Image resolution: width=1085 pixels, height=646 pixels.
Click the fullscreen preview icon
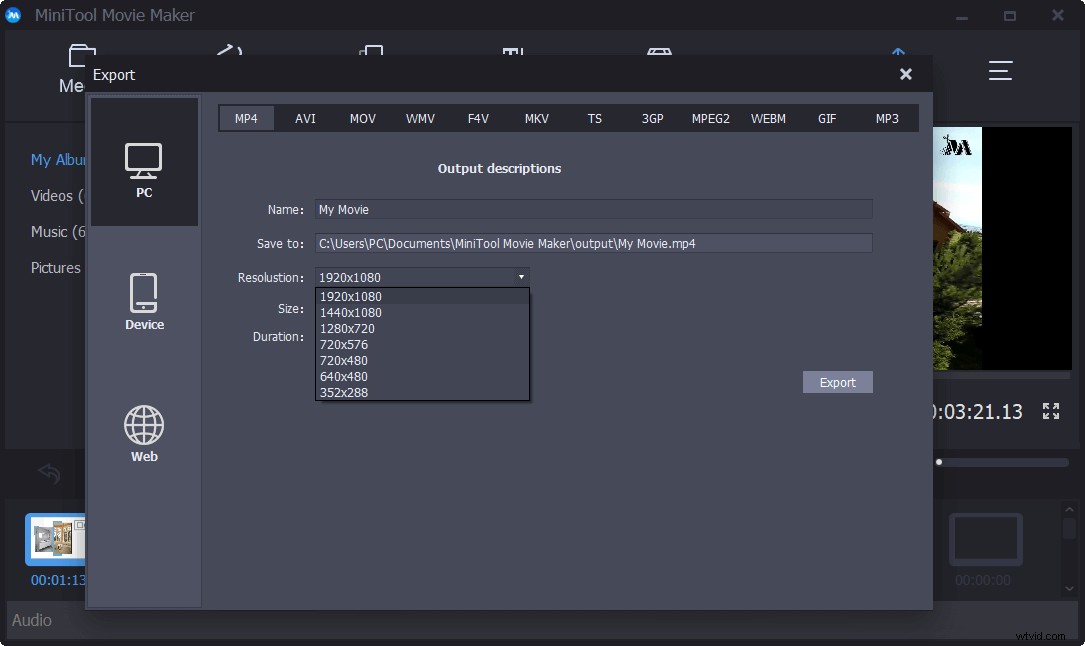point(1051,410)
